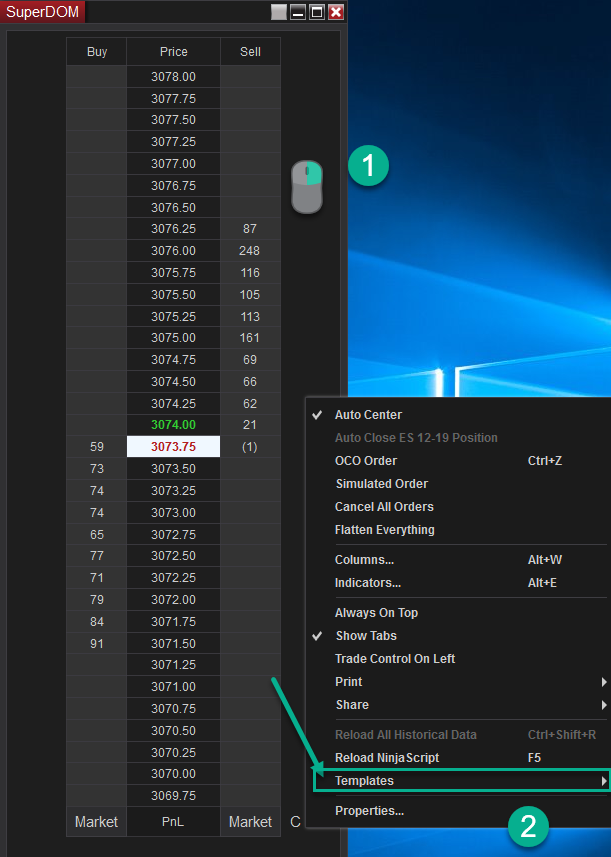Screen dimensions: 611x857
Task: Click buy size 65 at 3072.75
Action: click(x=97, y=534)
